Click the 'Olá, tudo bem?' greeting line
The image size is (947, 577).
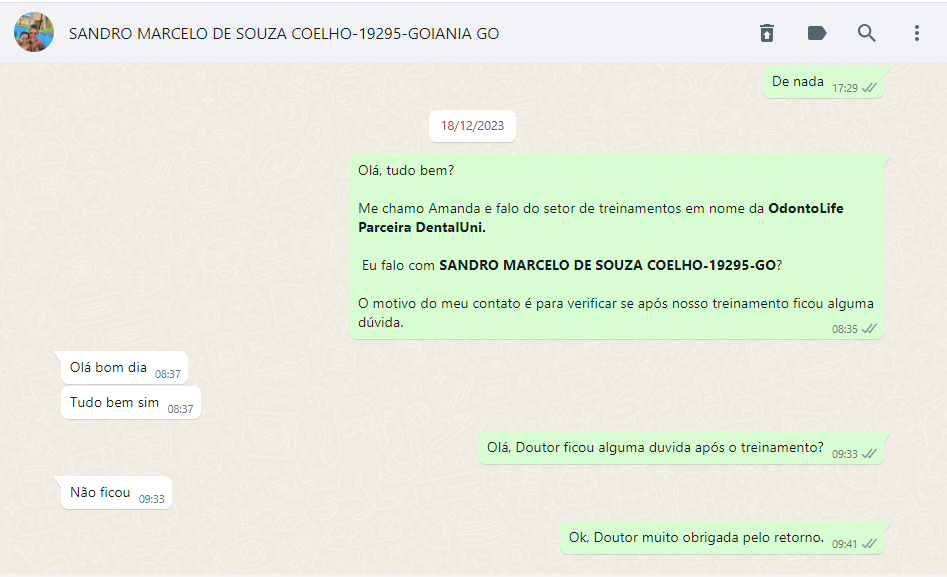point(406,170)
